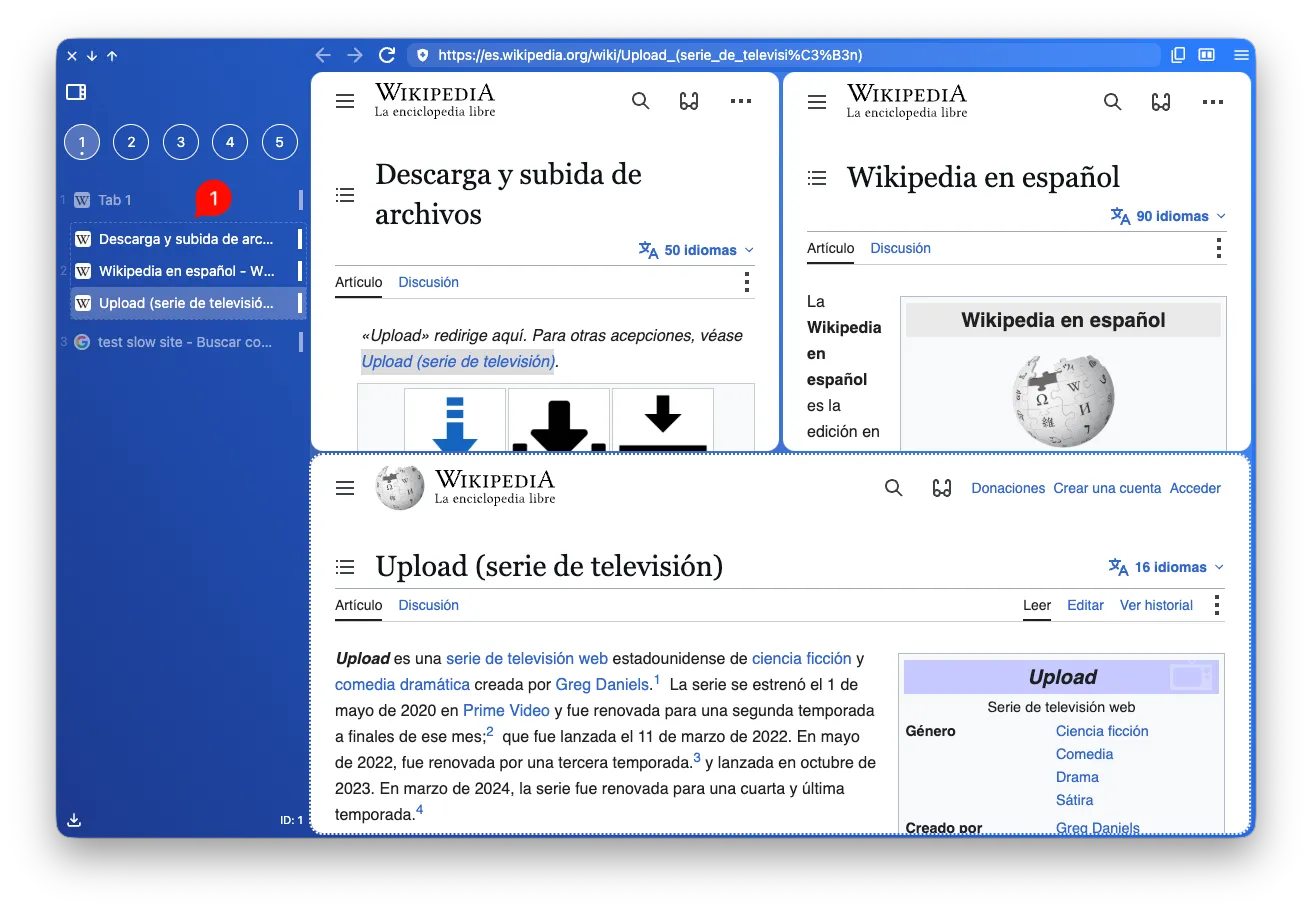Select the Leer view tab
1312x912 pixels.
click(x=1037, y=605)
